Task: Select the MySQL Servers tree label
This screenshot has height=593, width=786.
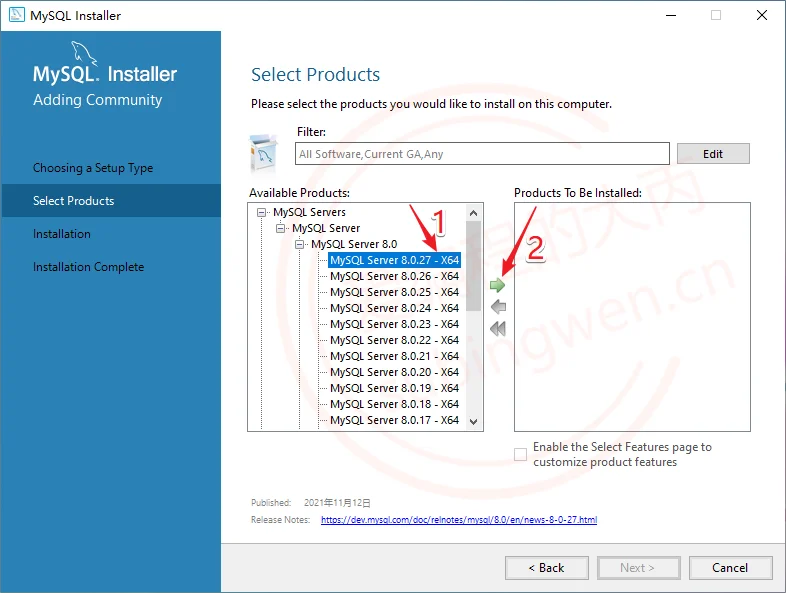Action: 309,213
